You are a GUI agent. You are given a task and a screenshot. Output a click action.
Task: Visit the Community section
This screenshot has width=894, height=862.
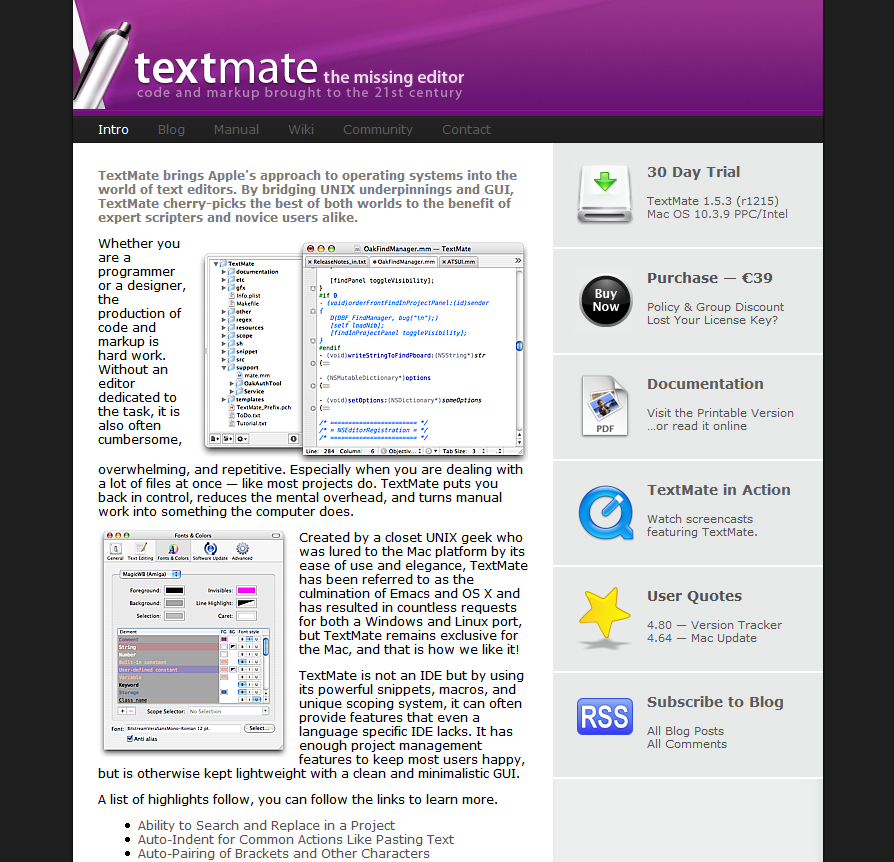(377, 129)
